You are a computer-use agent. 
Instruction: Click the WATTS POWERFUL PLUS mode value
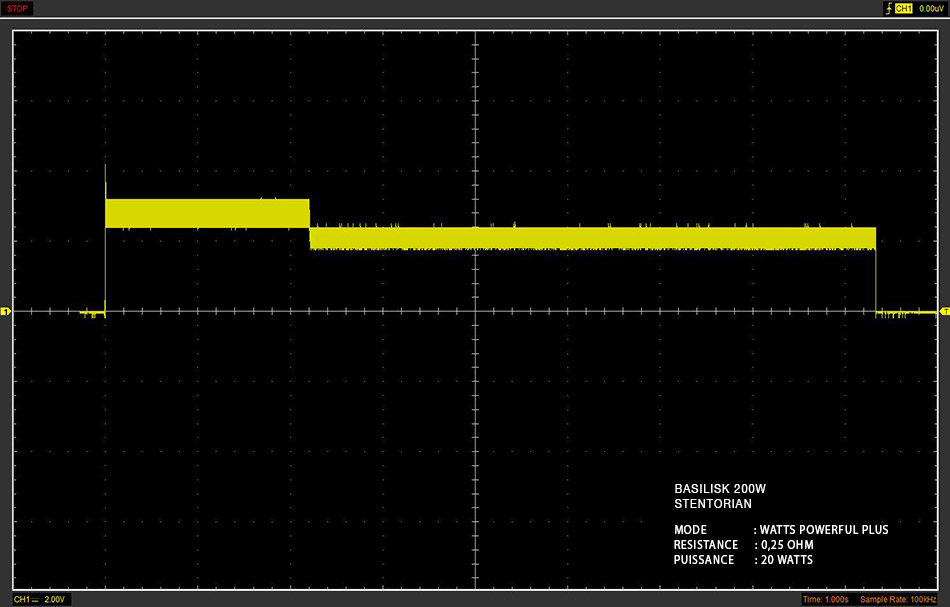pyautogui.click(x=824, y=529)
